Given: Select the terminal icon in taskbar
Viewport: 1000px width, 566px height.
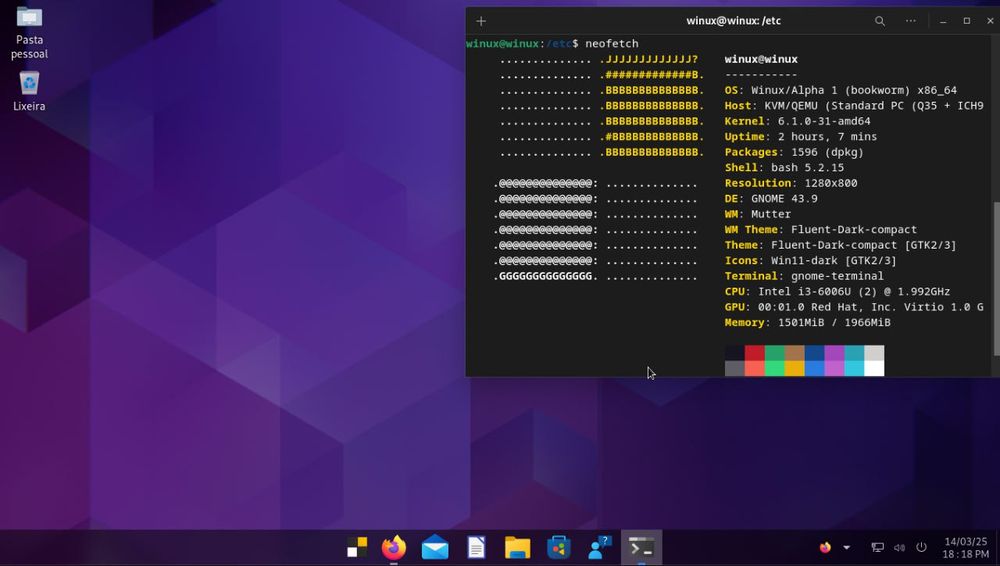Looking at the screenshot, I should [x=641, y=547].
